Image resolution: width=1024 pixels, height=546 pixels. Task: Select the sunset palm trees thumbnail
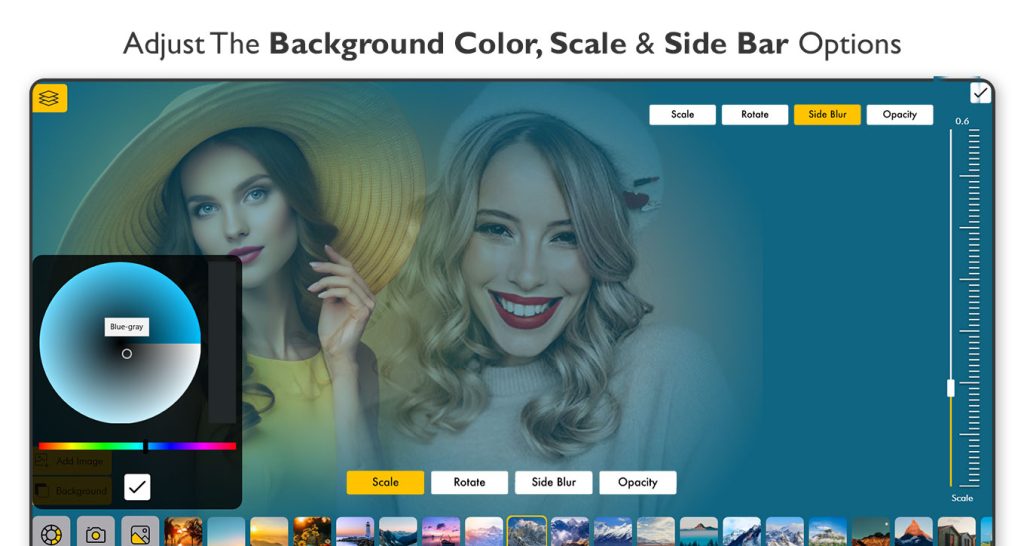tap(183, 532)
